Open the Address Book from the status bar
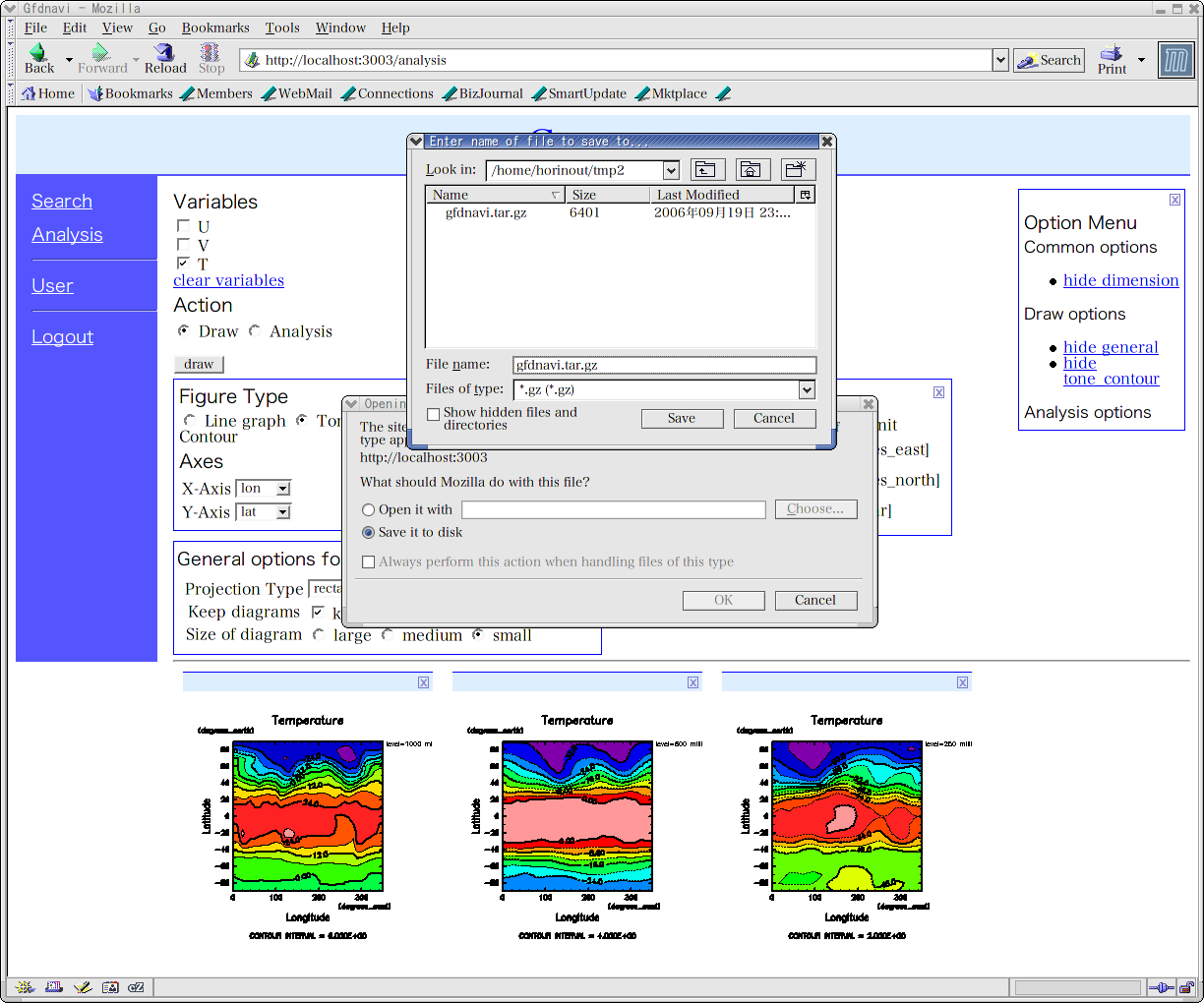Viewport: 1204px width, 1003px height. (x=109, y=987)
